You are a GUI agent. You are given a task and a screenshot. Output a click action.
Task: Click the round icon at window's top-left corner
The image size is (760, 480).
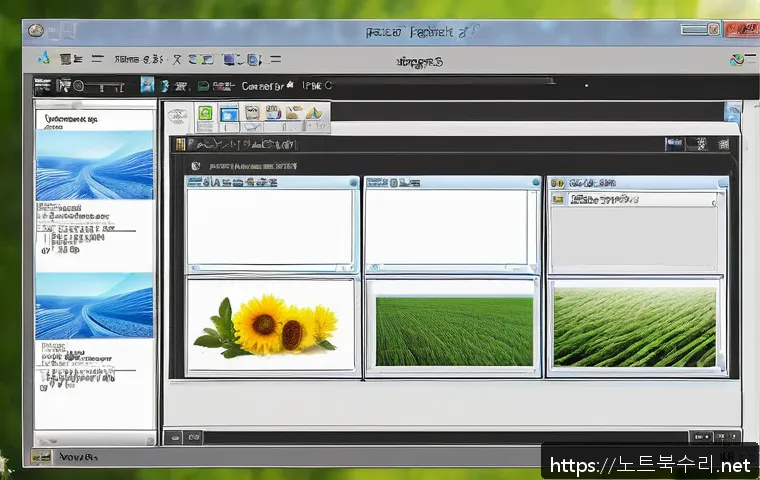pos(35,32)
